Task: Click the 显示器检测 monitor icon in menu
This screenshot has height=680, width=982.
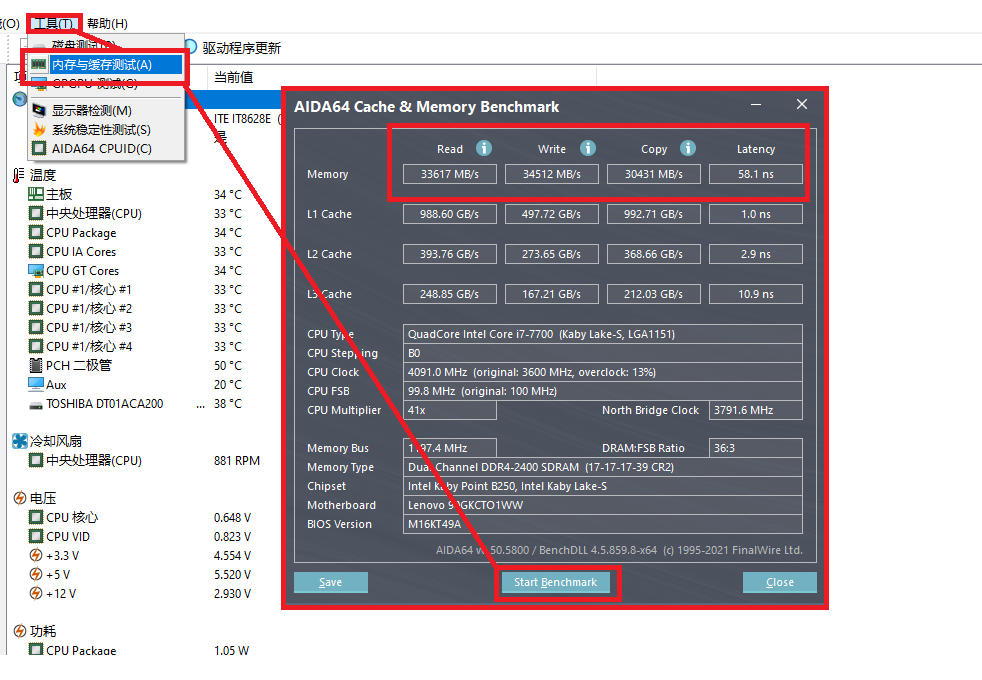Action: point(39,111)
